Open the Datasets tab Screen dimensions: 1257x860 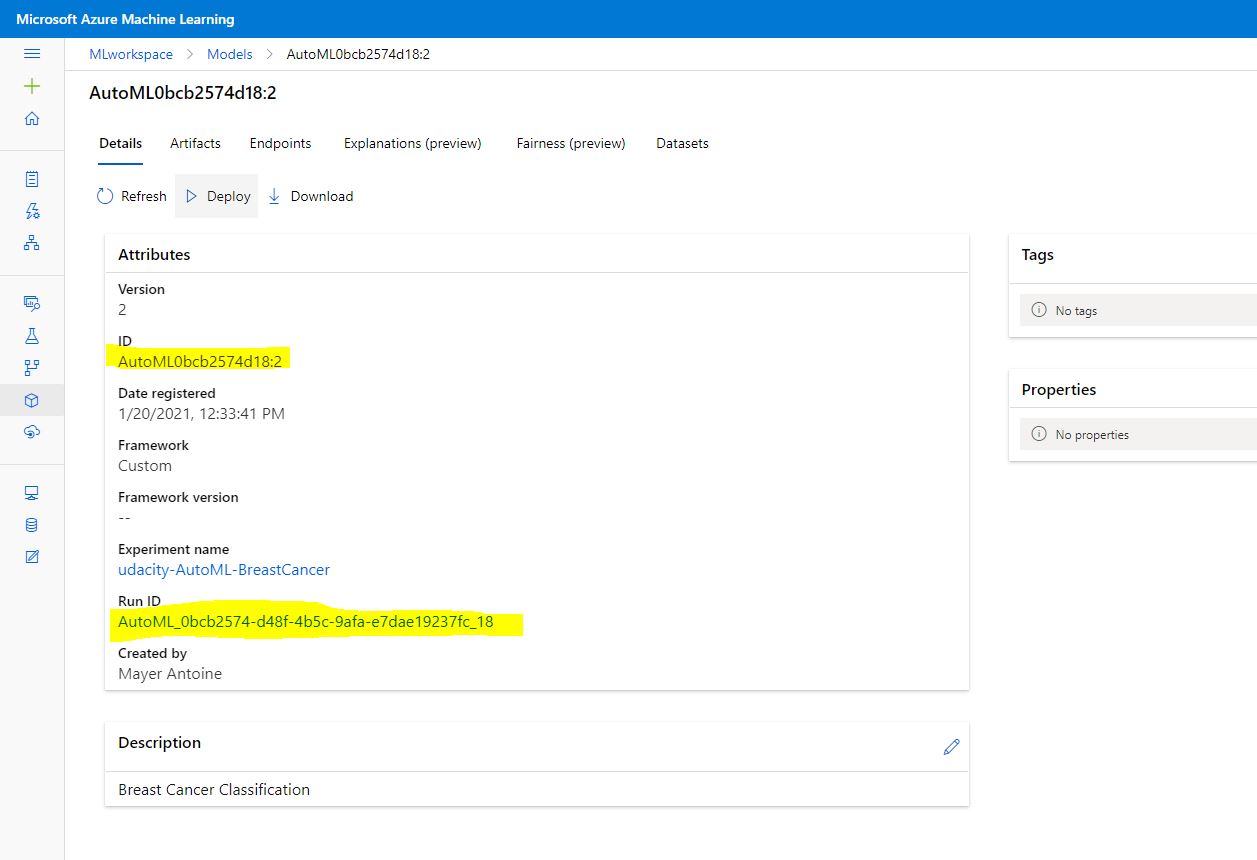682,144
